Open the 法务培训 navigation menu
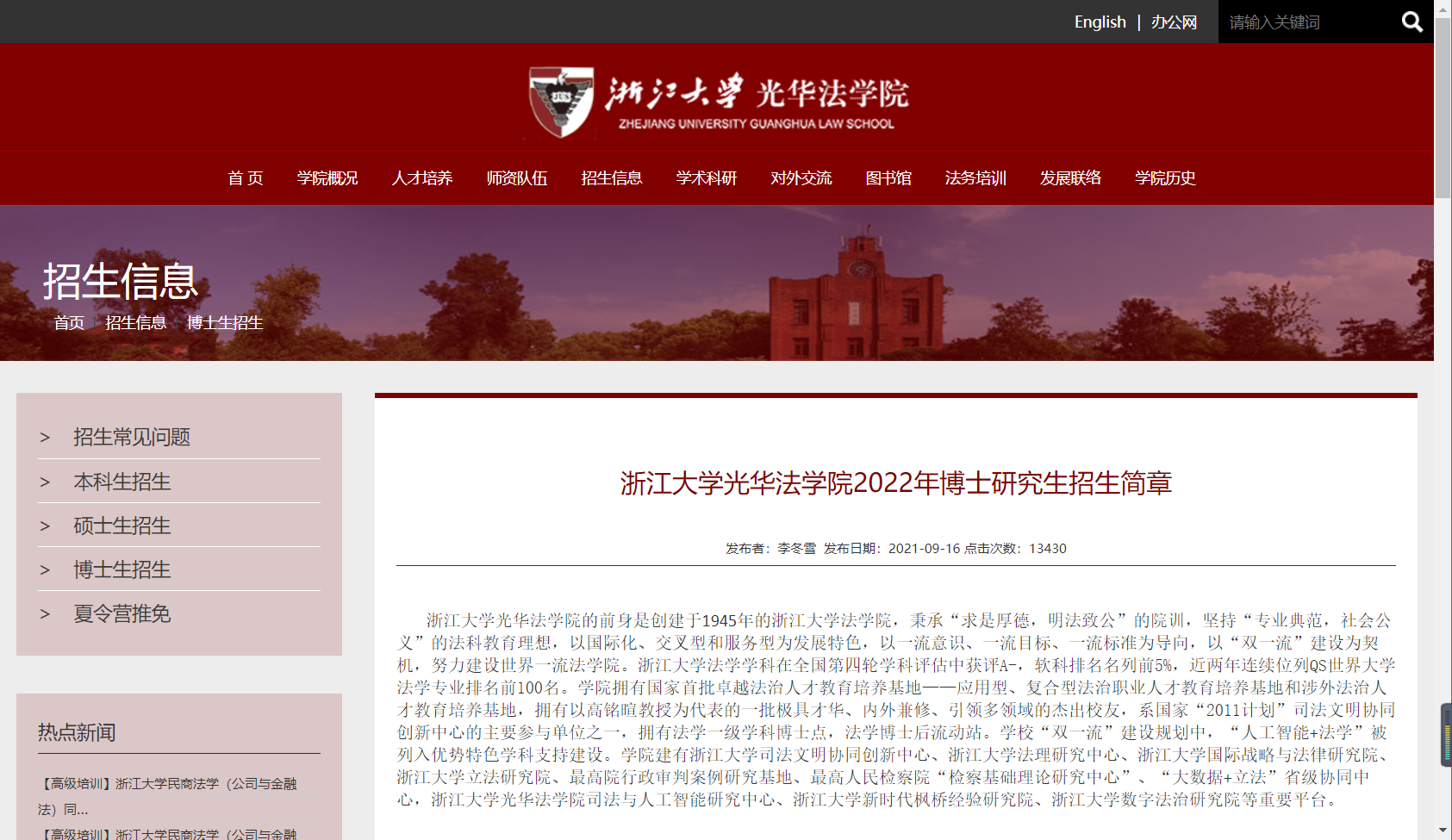The image size is (1452, 840). [976, 178]
